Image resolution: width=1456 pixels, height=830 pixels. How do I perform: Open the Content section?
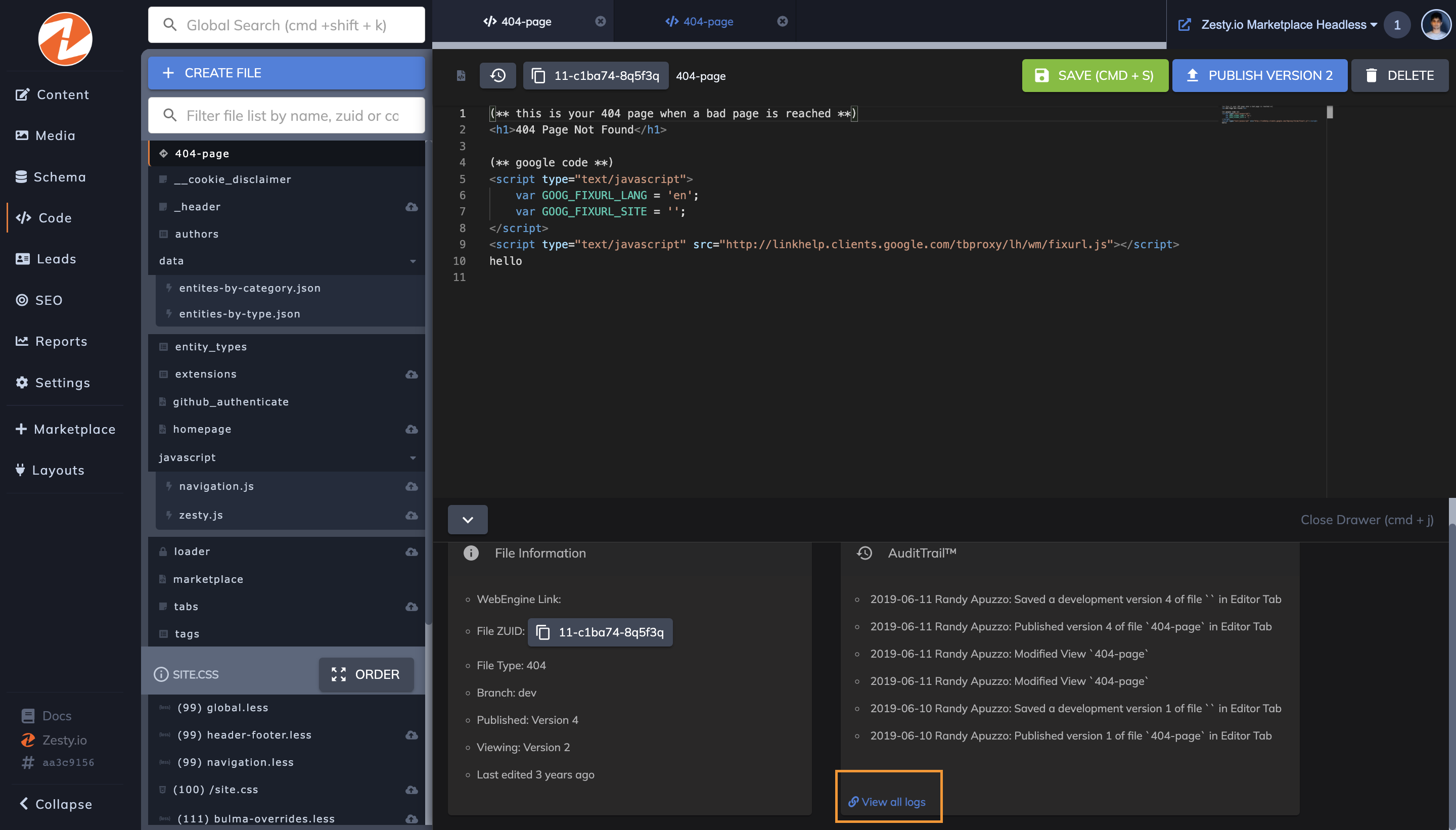coord(53,95)
